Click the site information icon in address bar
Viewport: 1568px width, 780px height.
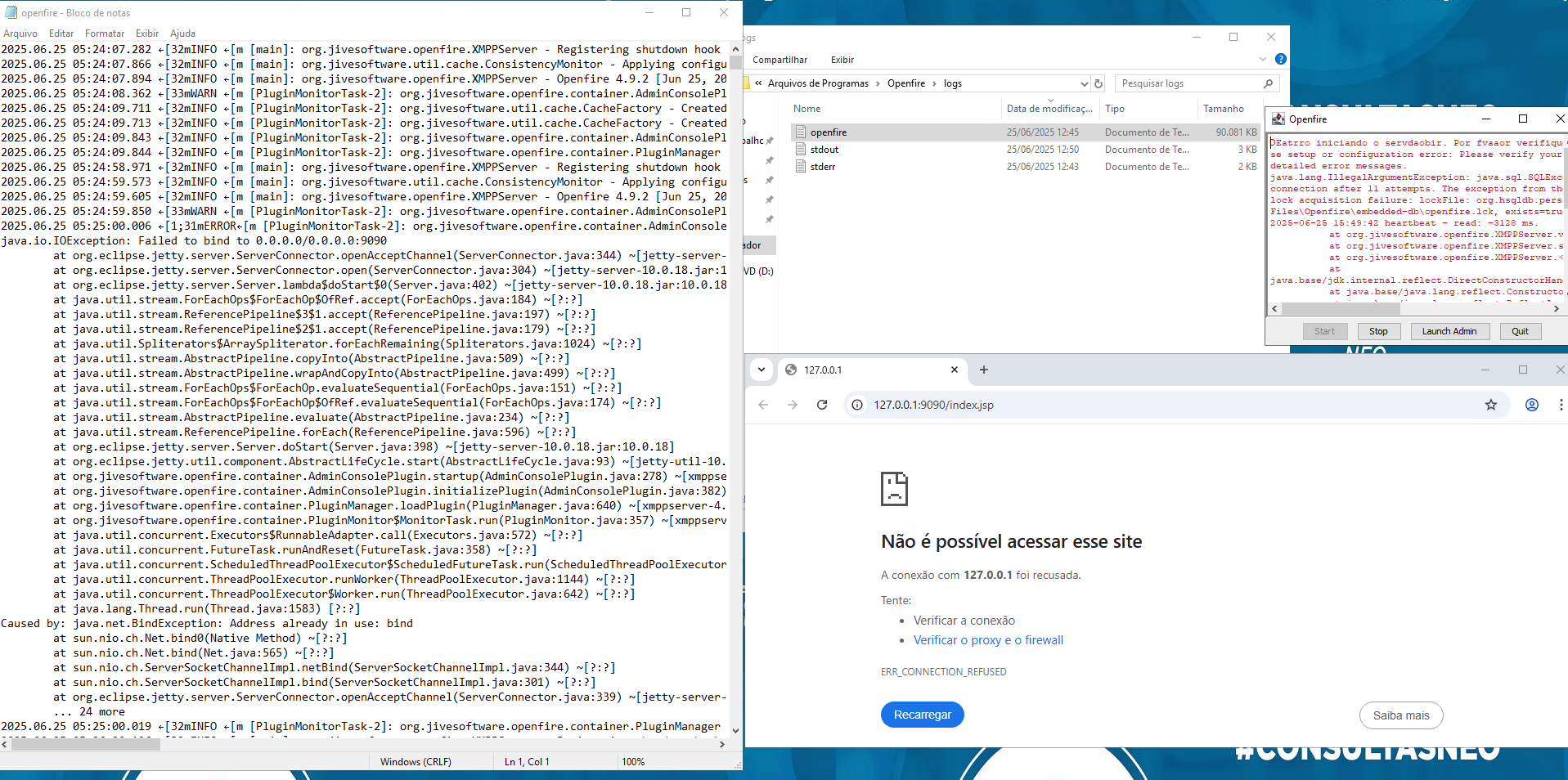[x=857, y=405]
